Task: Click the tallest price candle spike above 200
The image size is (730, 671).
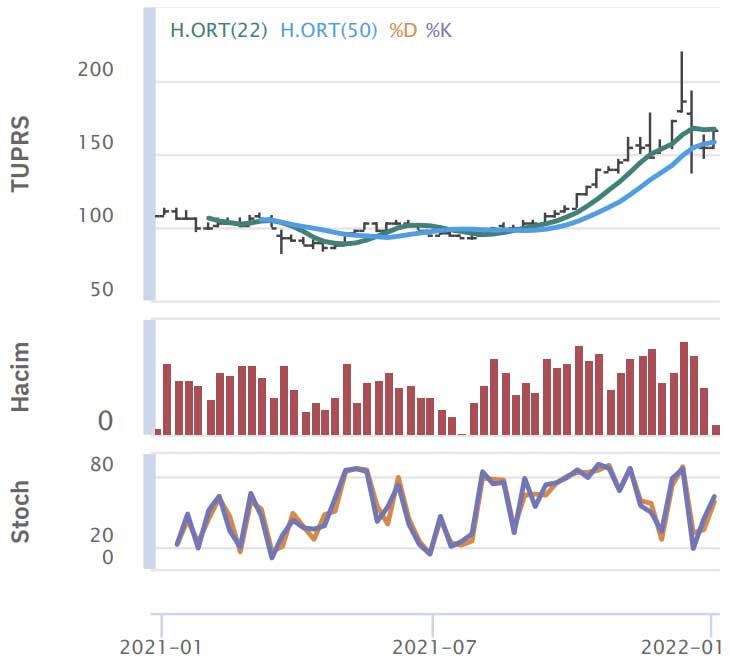Action: pos(682,81)
